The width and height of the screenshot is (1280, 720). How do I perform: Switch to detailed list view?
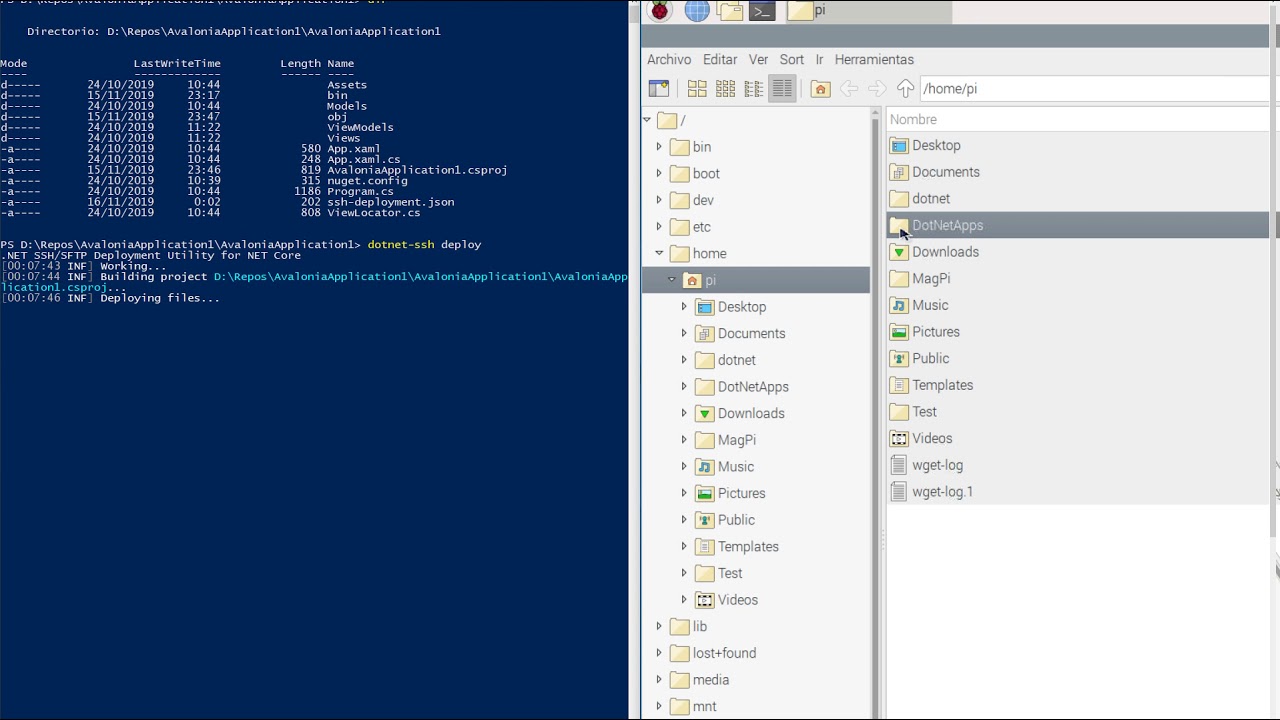pos(782,88)
